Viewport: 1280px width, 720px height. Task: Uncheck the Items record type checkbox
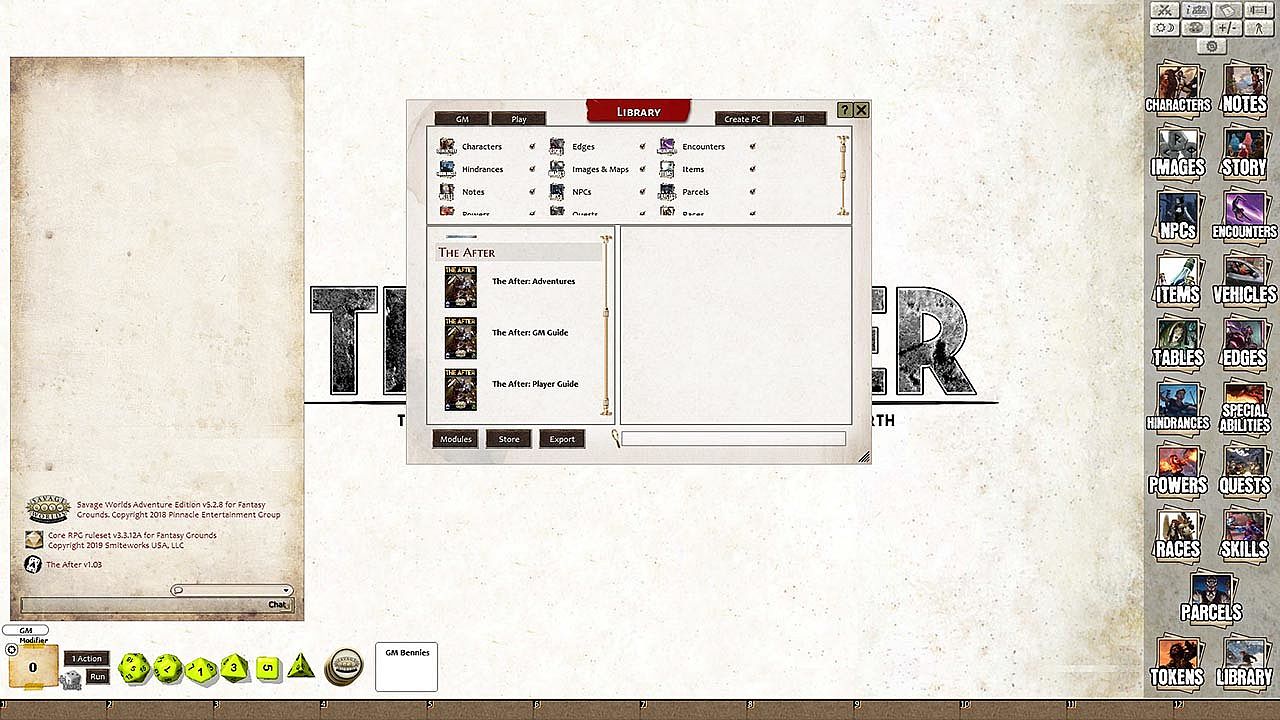(x=752, y=169)
